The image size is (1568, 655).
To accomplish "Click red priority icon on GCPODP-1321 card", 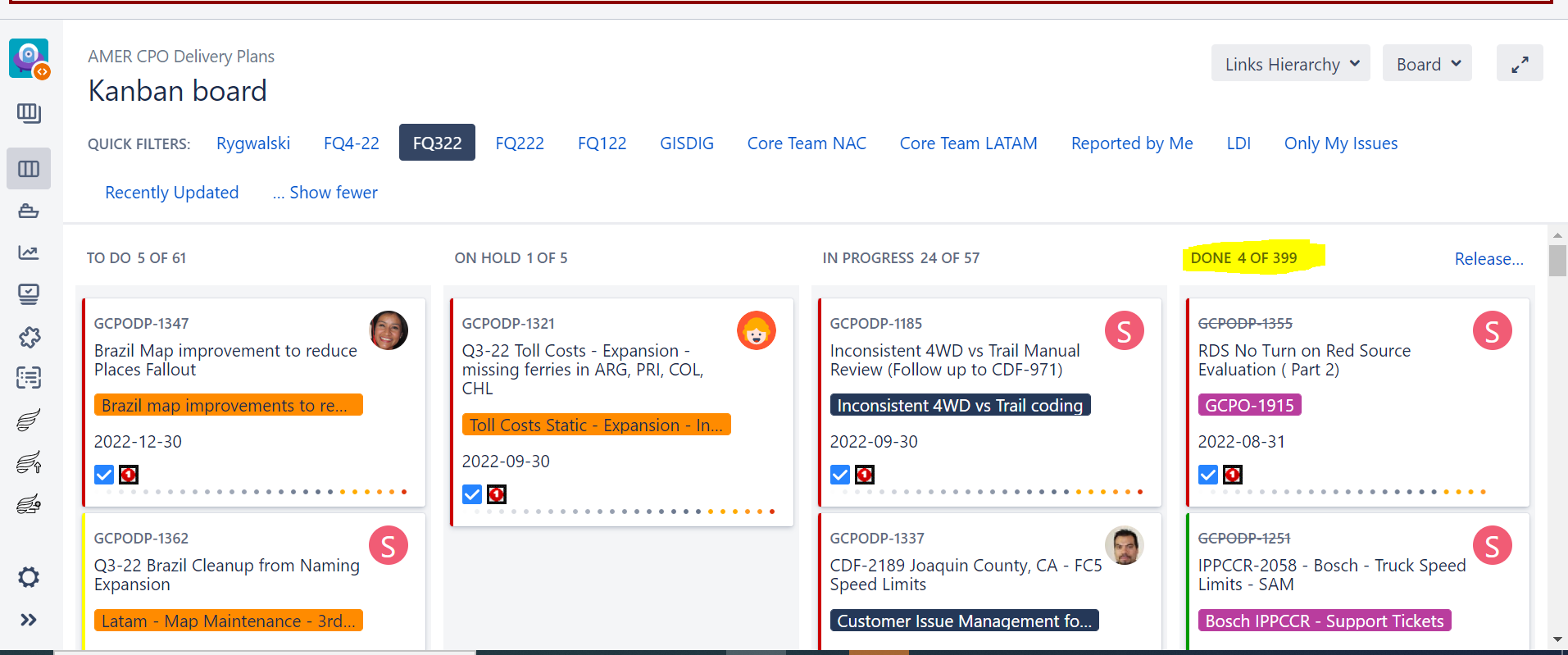I will click(497, 494).
